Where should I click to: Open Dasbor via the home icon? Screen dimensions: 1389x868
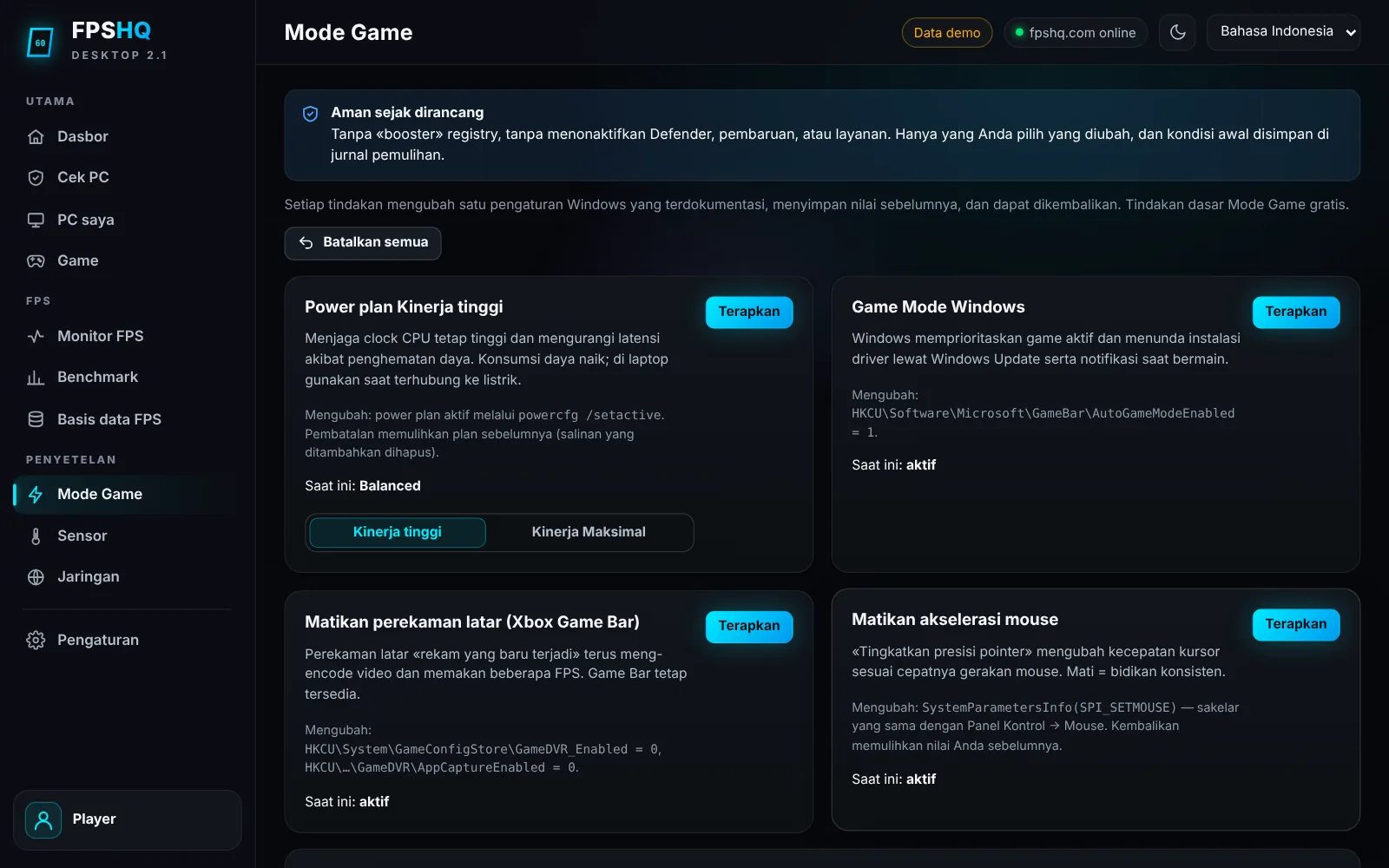[36, 136]
